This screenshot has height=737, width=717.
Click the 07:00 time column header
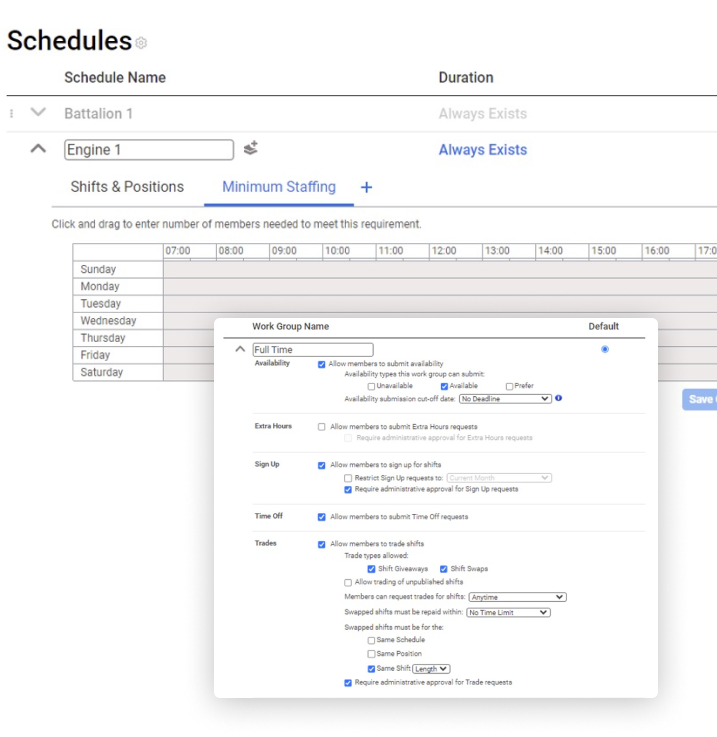point(178,251)
